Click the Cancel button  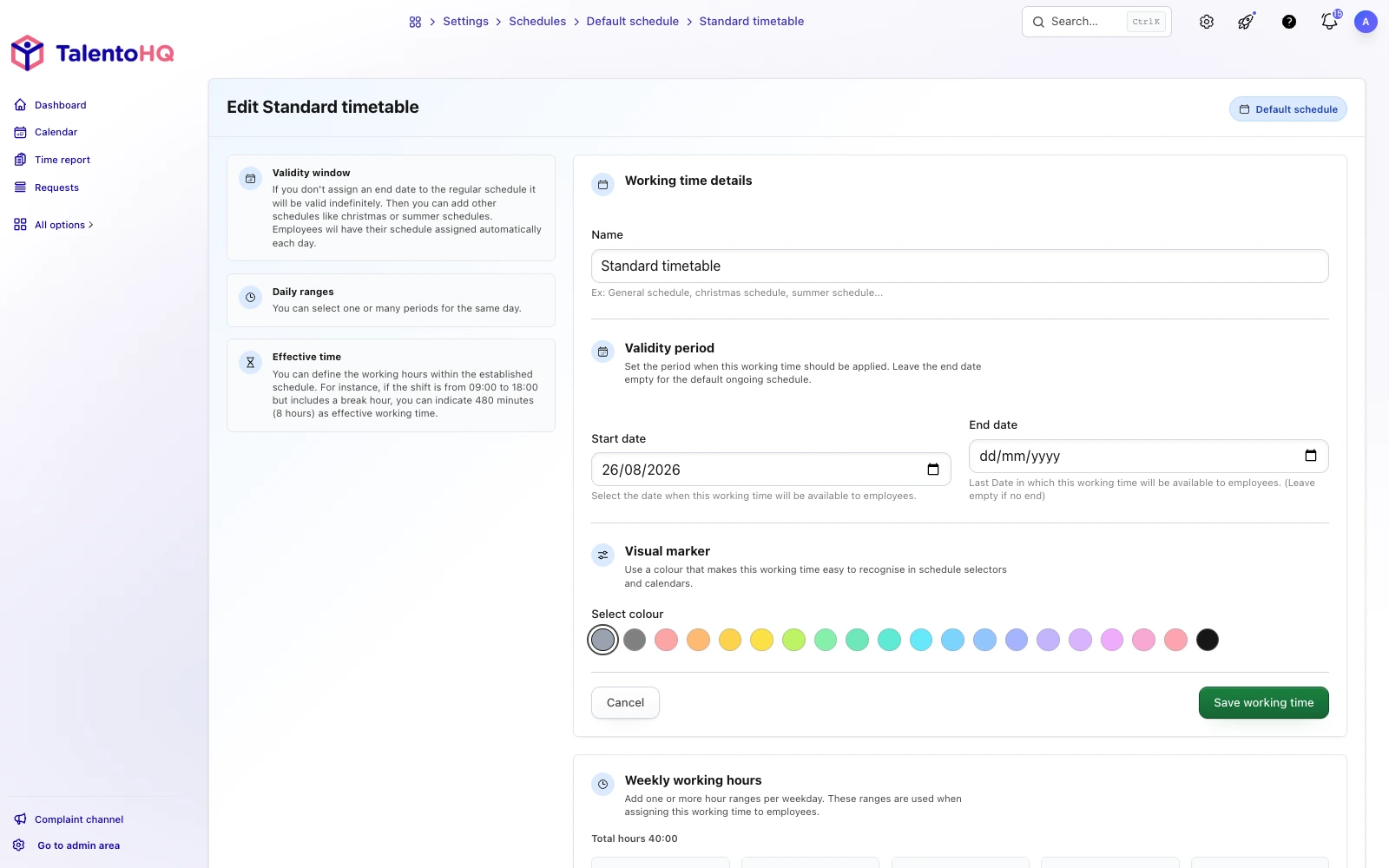click(625, 703)
